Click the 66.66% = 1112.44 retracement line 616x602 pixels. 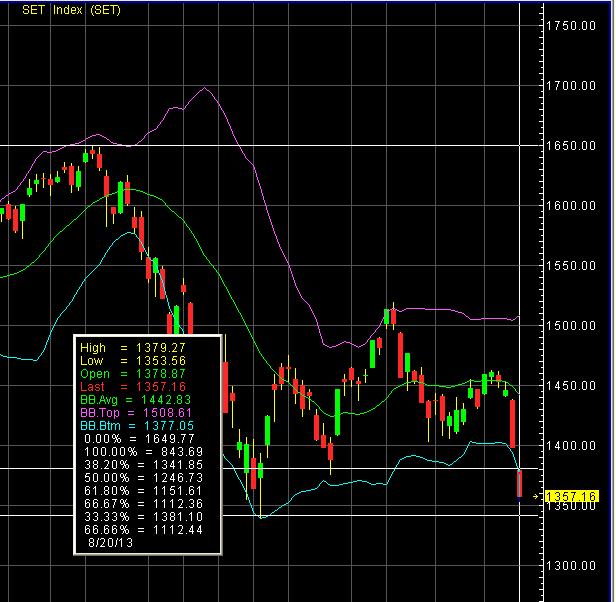pos(143,530)
